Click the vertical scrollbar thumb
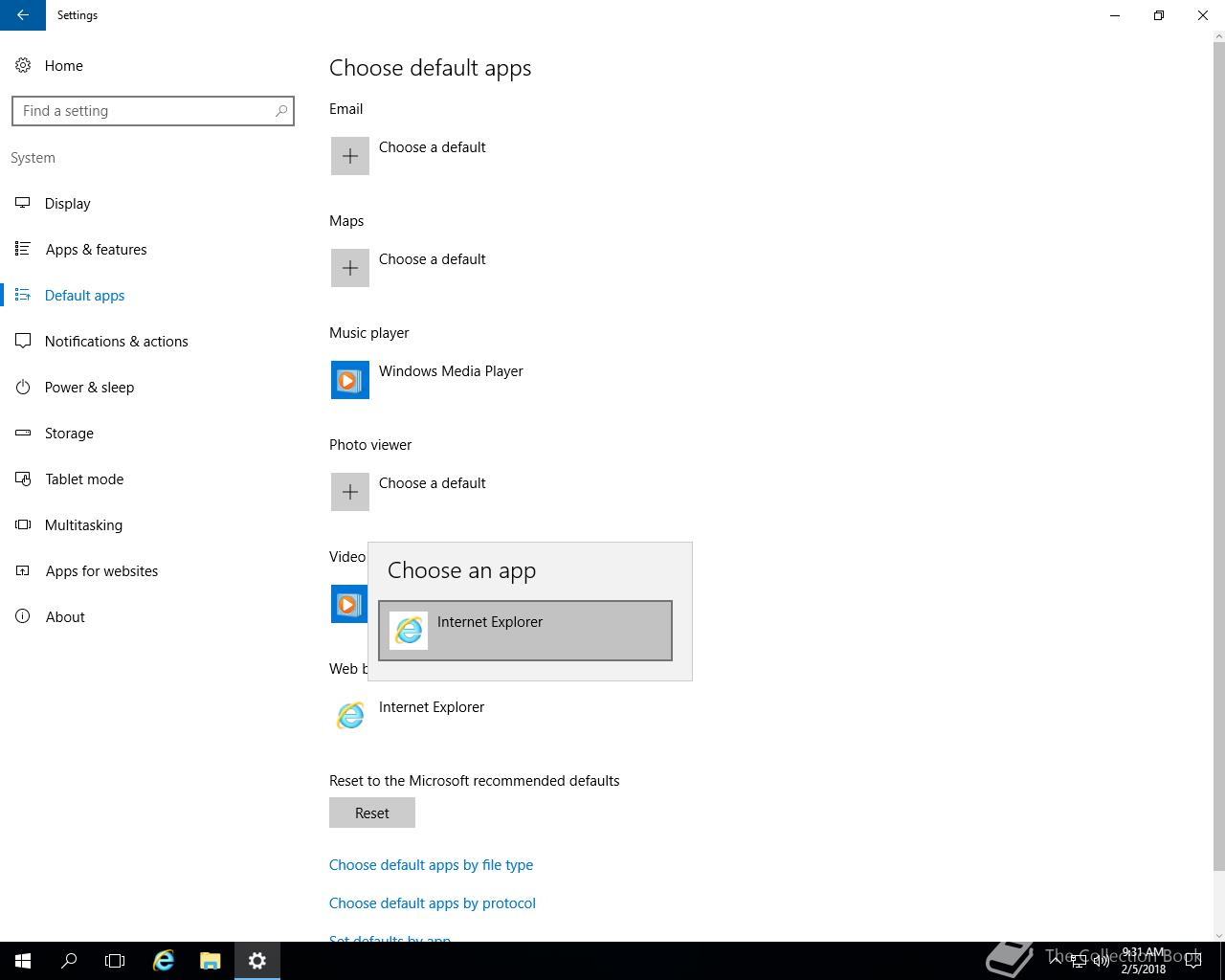The width and height of the screenshot is (1225, 980). tap(1218, 457)
